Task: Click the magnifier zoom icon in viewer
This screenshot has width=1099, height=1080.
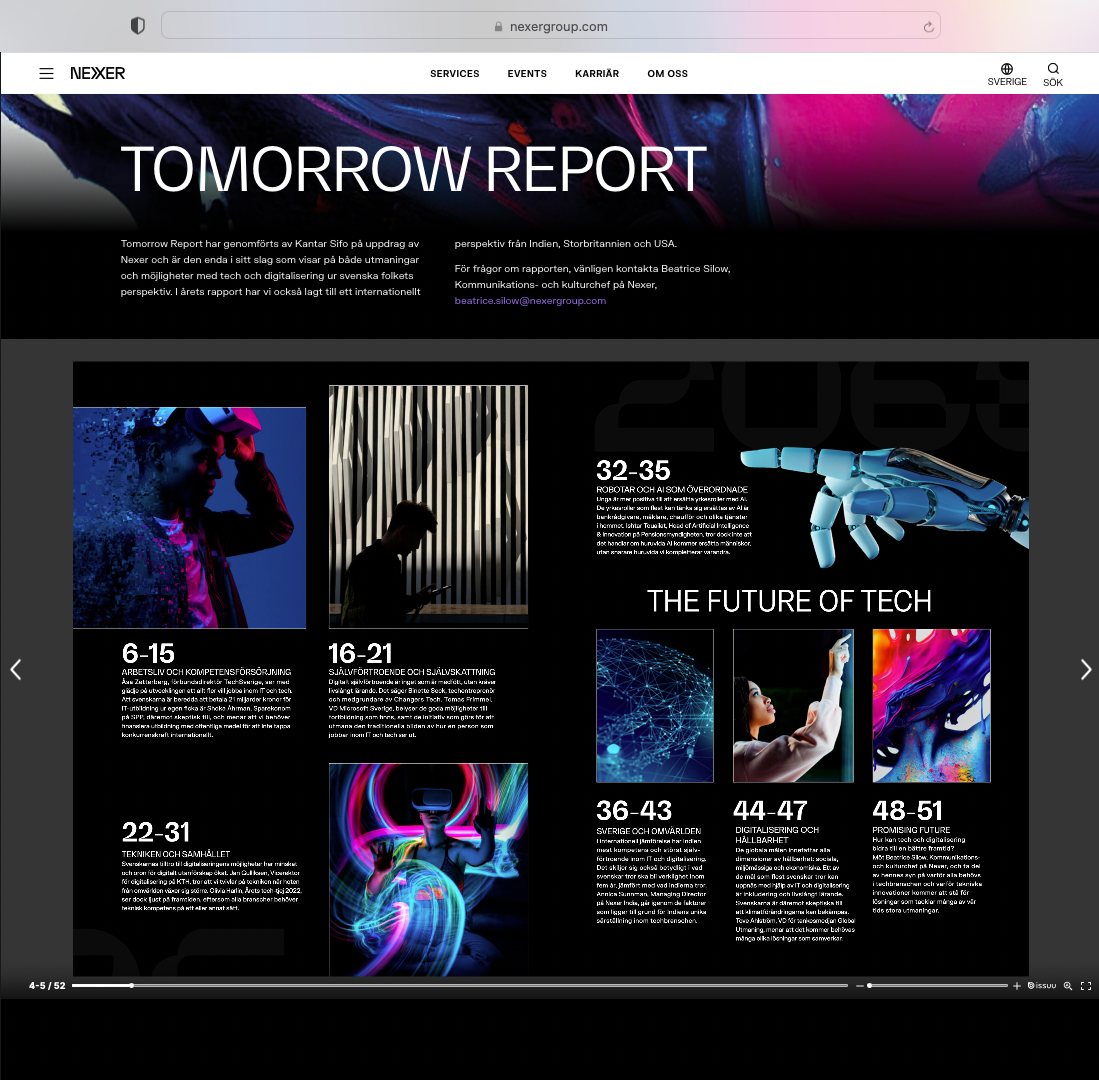Action: [1067, 985]
